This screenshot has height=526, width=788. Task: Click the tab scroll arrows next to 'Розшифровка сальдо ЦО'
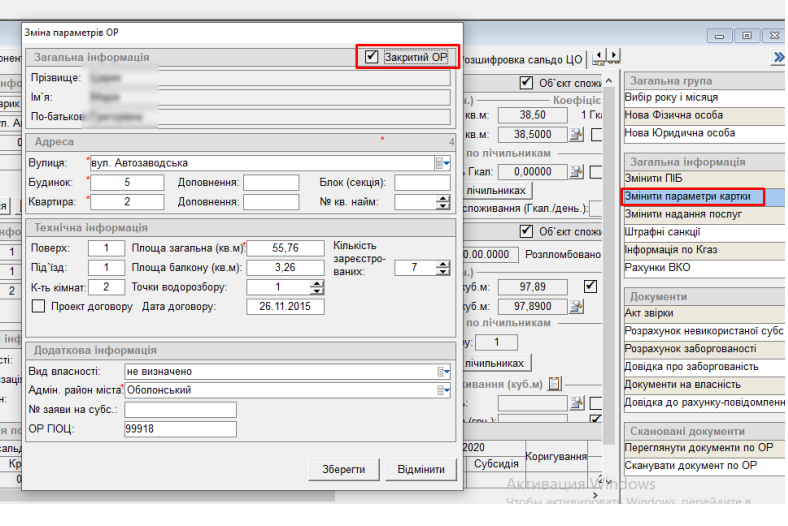tap(600, 57)
